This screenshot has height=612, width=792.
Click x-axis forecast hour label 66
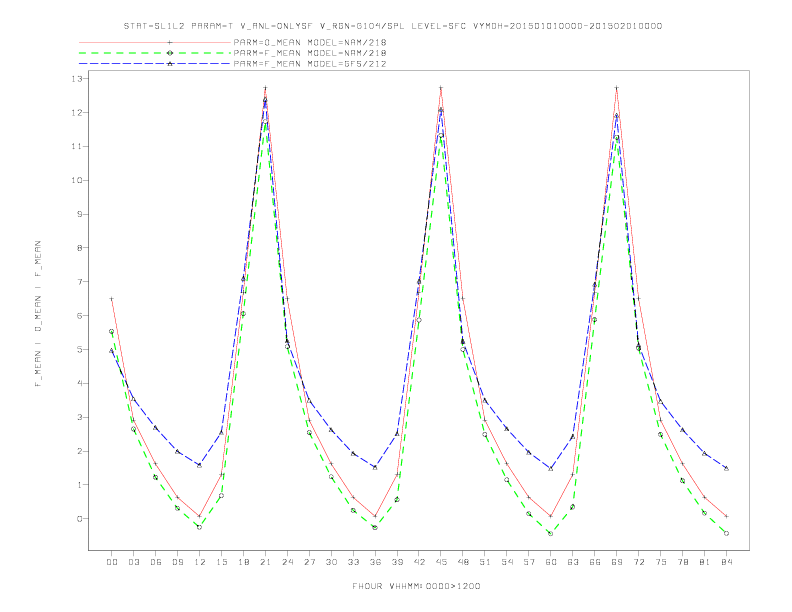595,562
